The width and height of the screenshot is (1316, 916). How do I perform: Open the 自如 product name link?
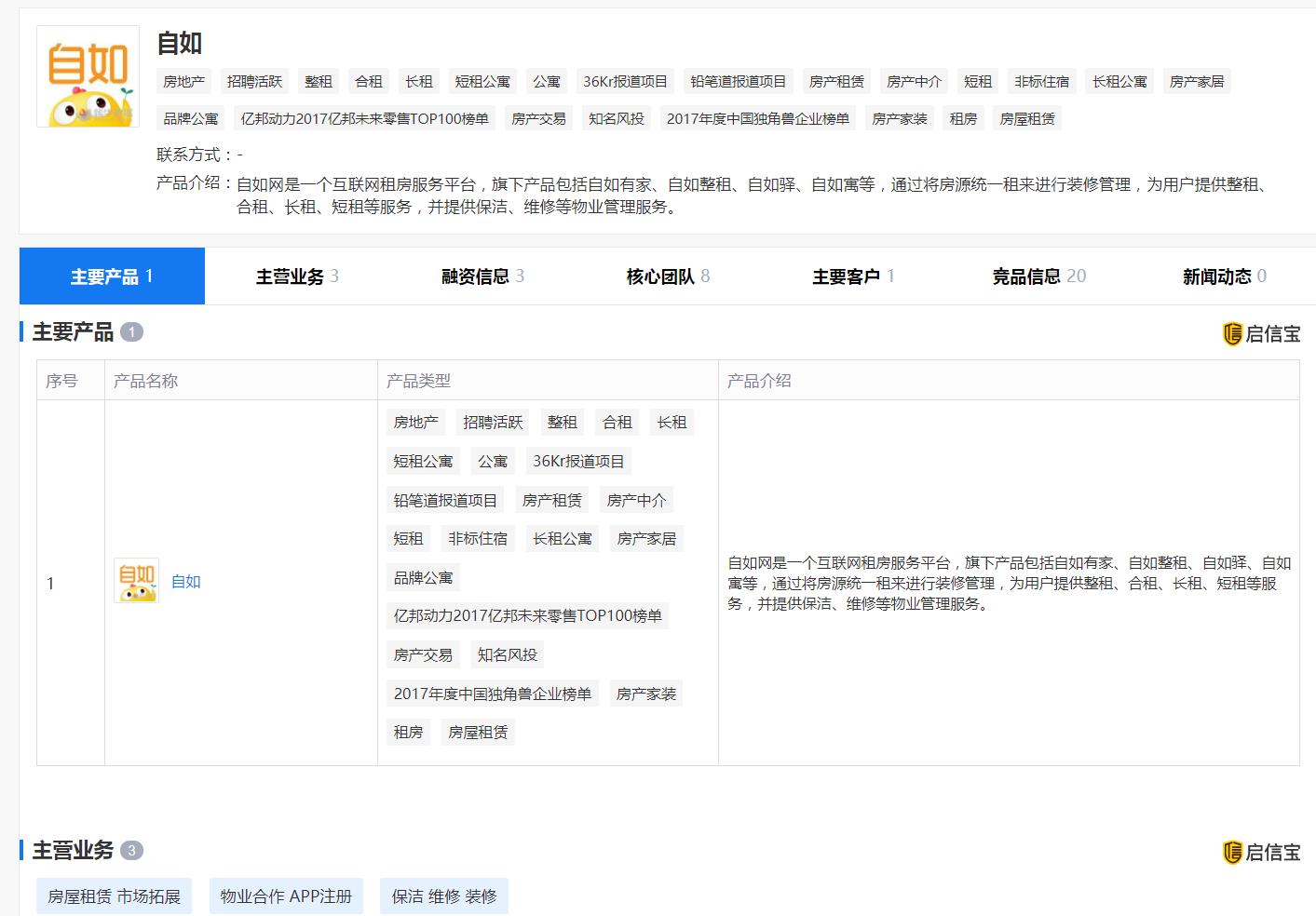tap(186, 582)
